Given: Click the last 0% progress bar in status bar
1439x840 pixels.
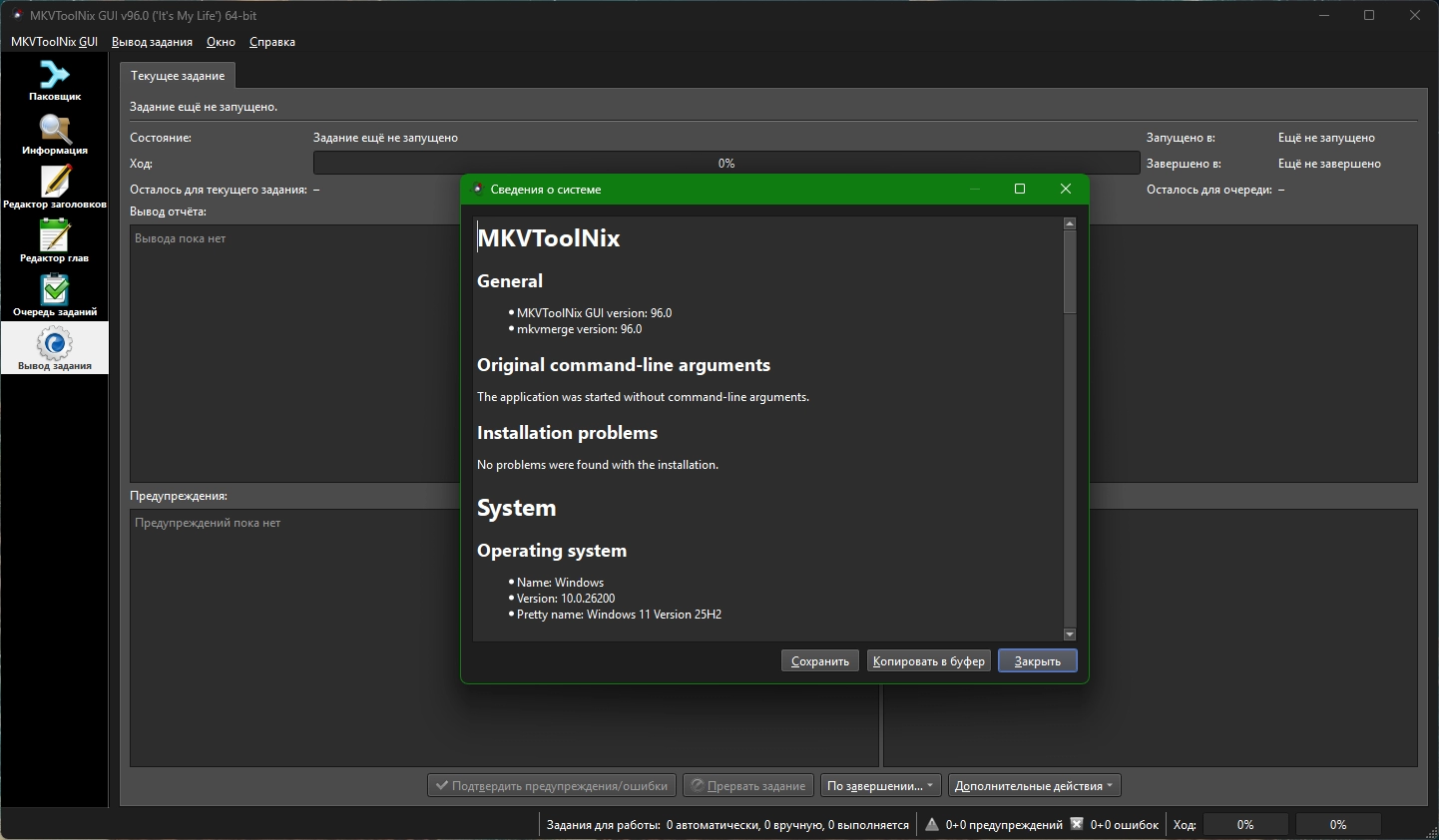Looking at the screenshot, I should pos(1338,825).
